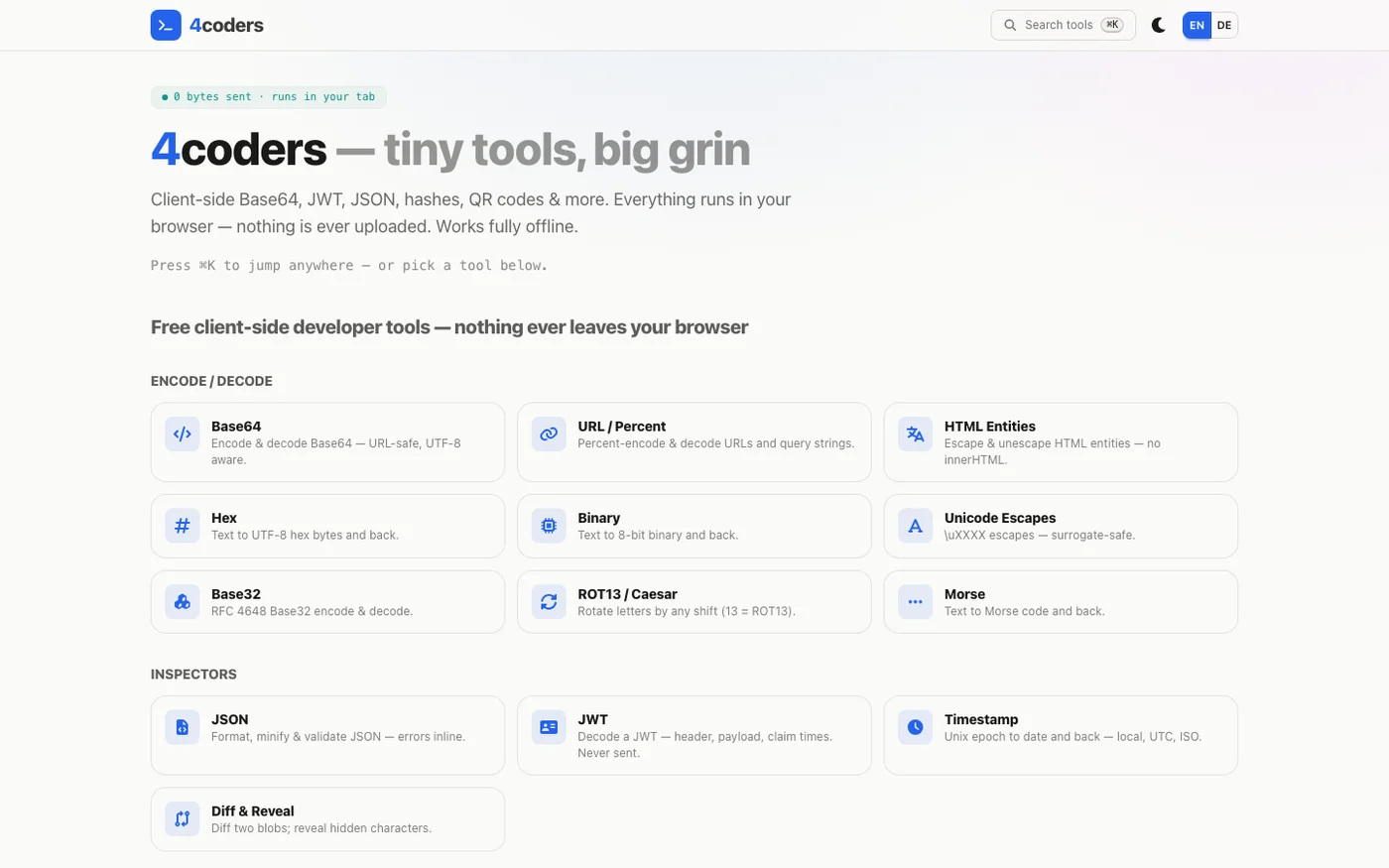
Task: Click the ⌘K shortcut badge in search
Action: click(x=1112, y=25)
